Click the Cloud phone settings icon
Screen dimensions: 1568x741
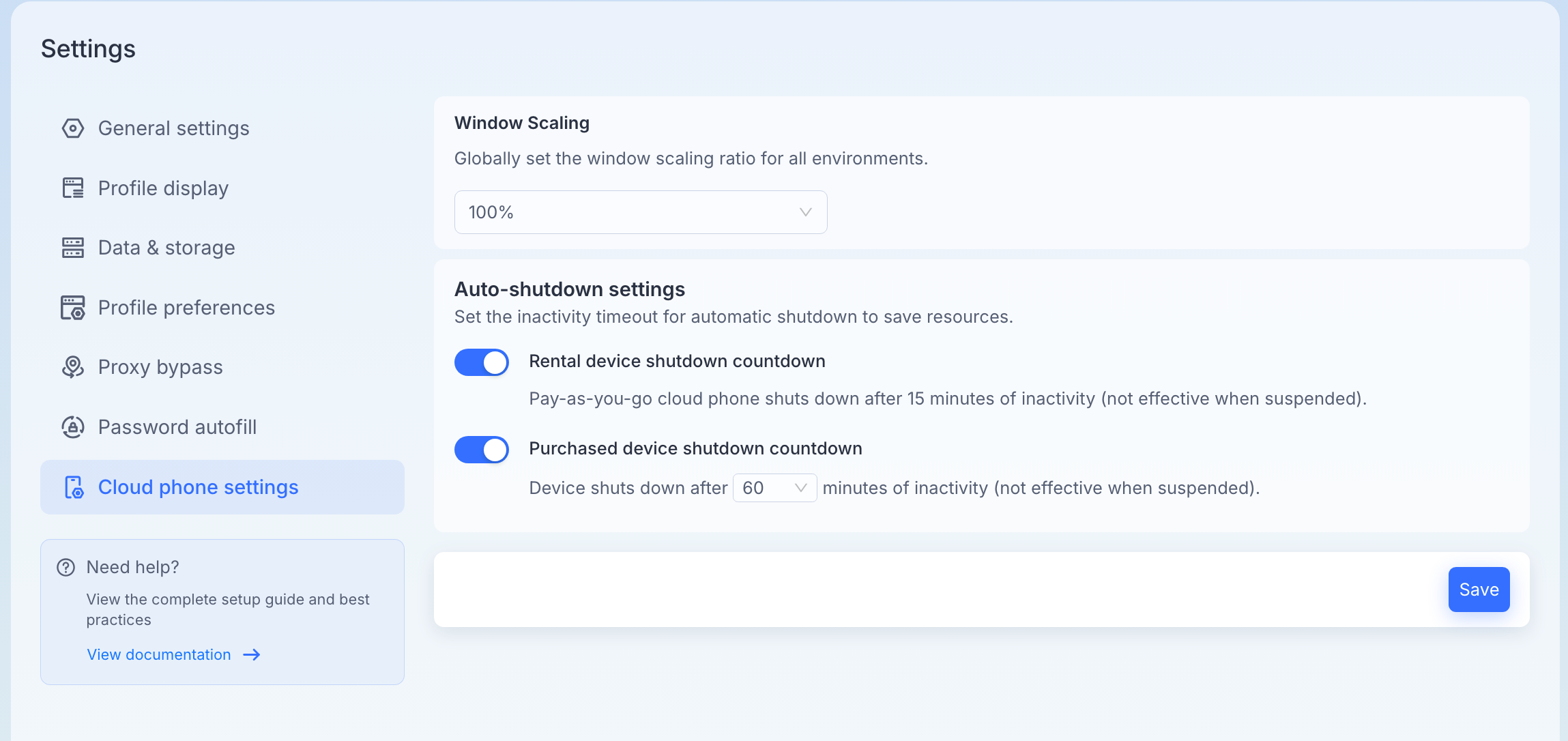[x=74, y=487]
